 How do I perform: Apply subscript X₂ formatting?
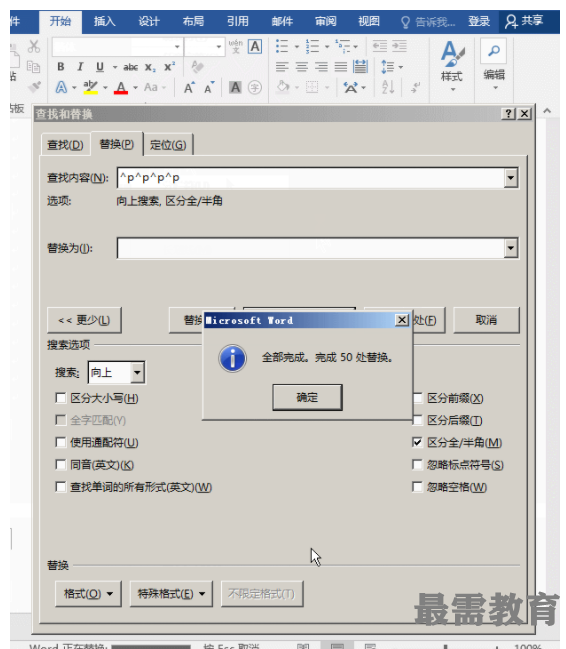click(x=150, y=67)
